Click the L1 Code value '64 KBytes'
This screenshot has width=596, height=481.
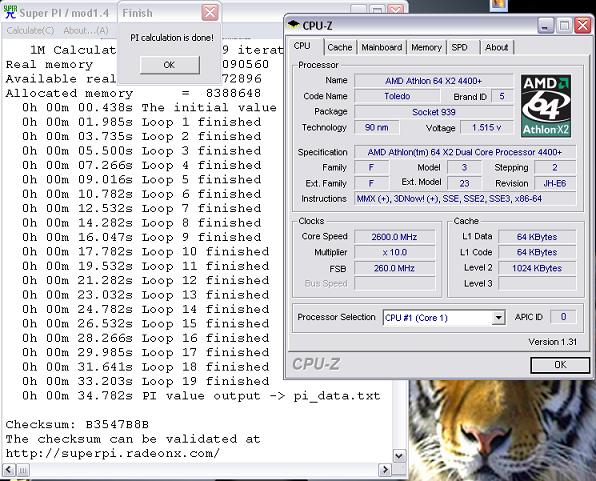tap(537, 252)
